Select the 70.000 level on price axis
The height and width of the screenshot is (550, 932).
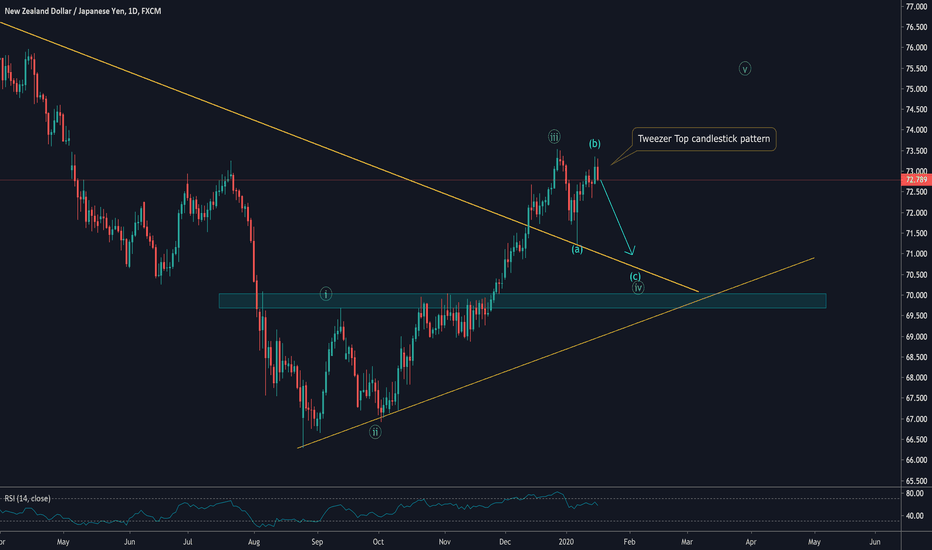click(x=914, y=295)
